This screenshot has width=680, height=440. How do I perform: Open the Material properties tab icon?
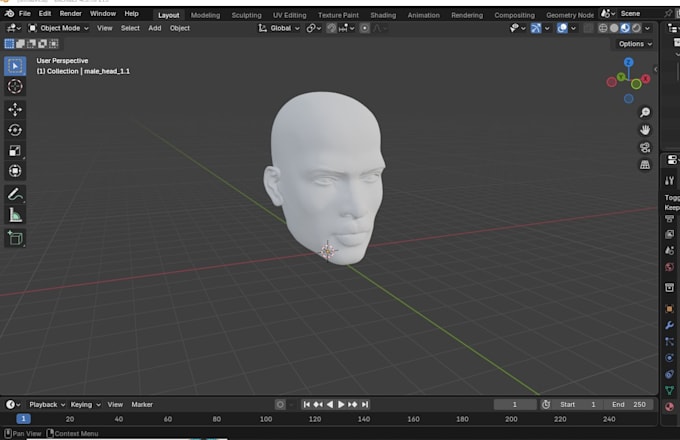670,407
